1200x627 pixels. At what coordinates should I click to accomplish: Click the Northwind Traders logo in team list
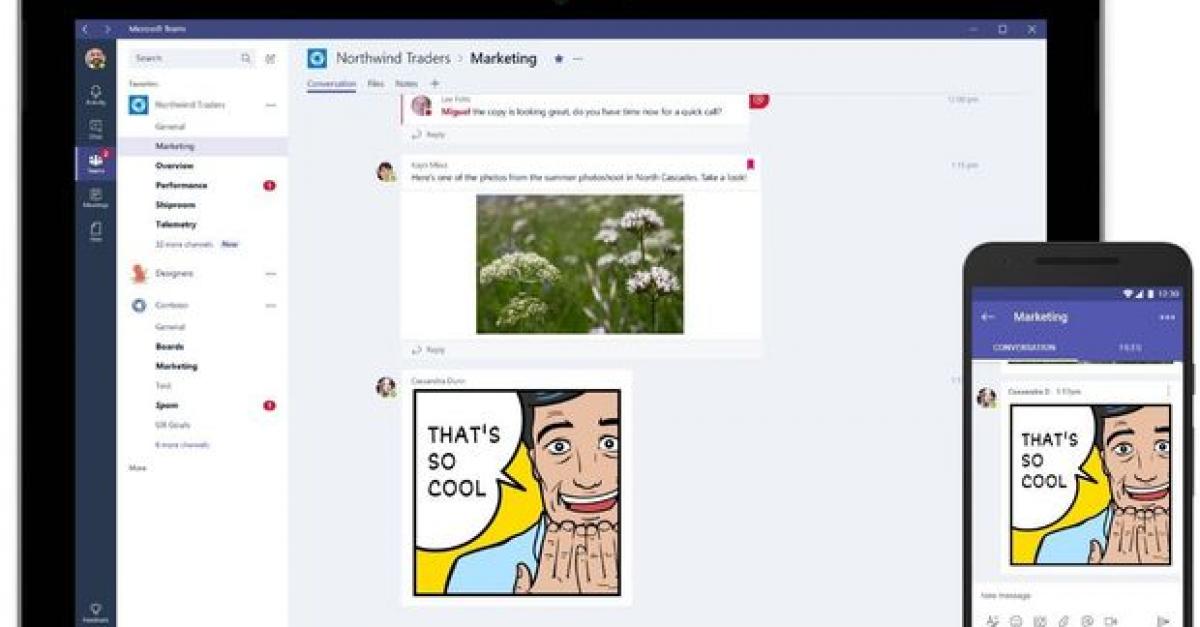pos(139,105)
